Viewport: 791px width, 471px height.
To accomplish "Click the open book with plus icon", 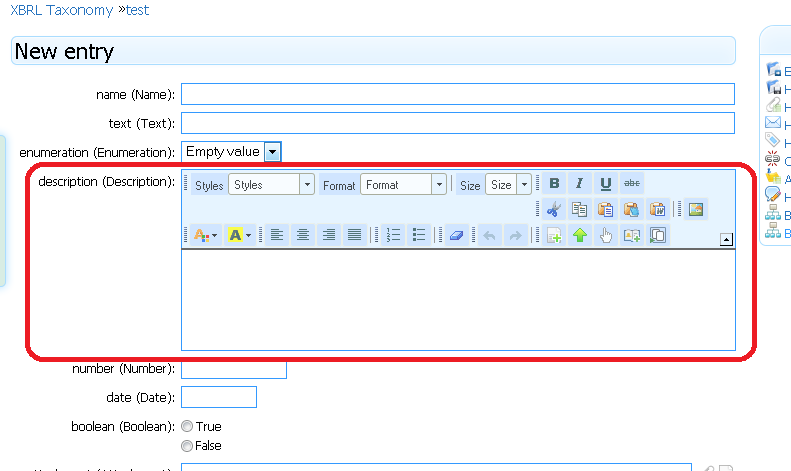I will (632, 235).
